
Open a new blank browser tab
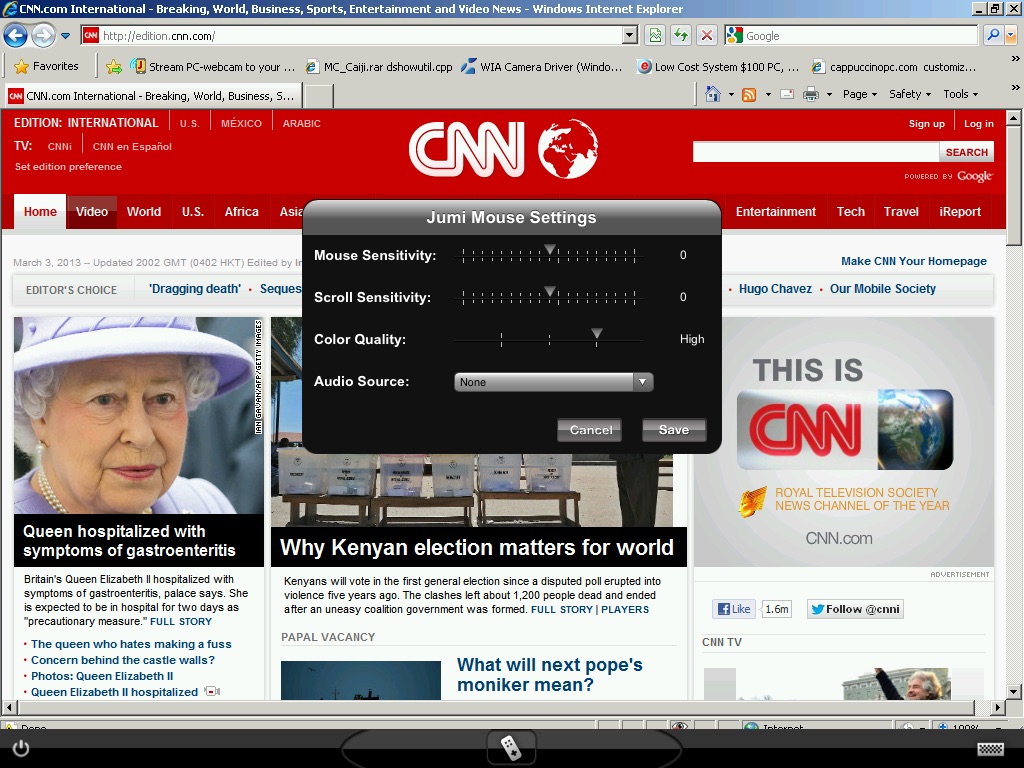tap(319, 96)
